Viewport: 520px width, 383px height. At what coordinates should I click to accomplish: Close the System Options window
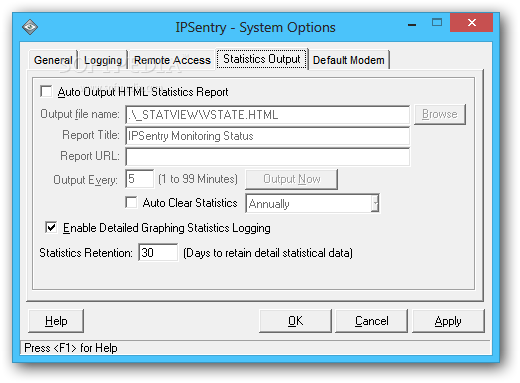click(471, 23)
